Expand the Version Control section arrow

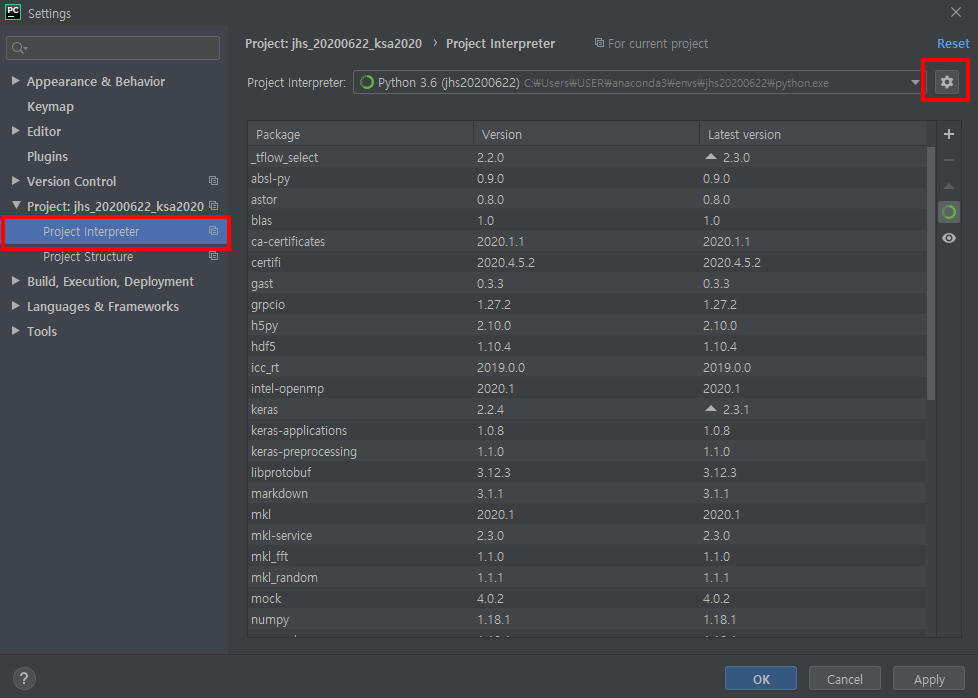16,180
